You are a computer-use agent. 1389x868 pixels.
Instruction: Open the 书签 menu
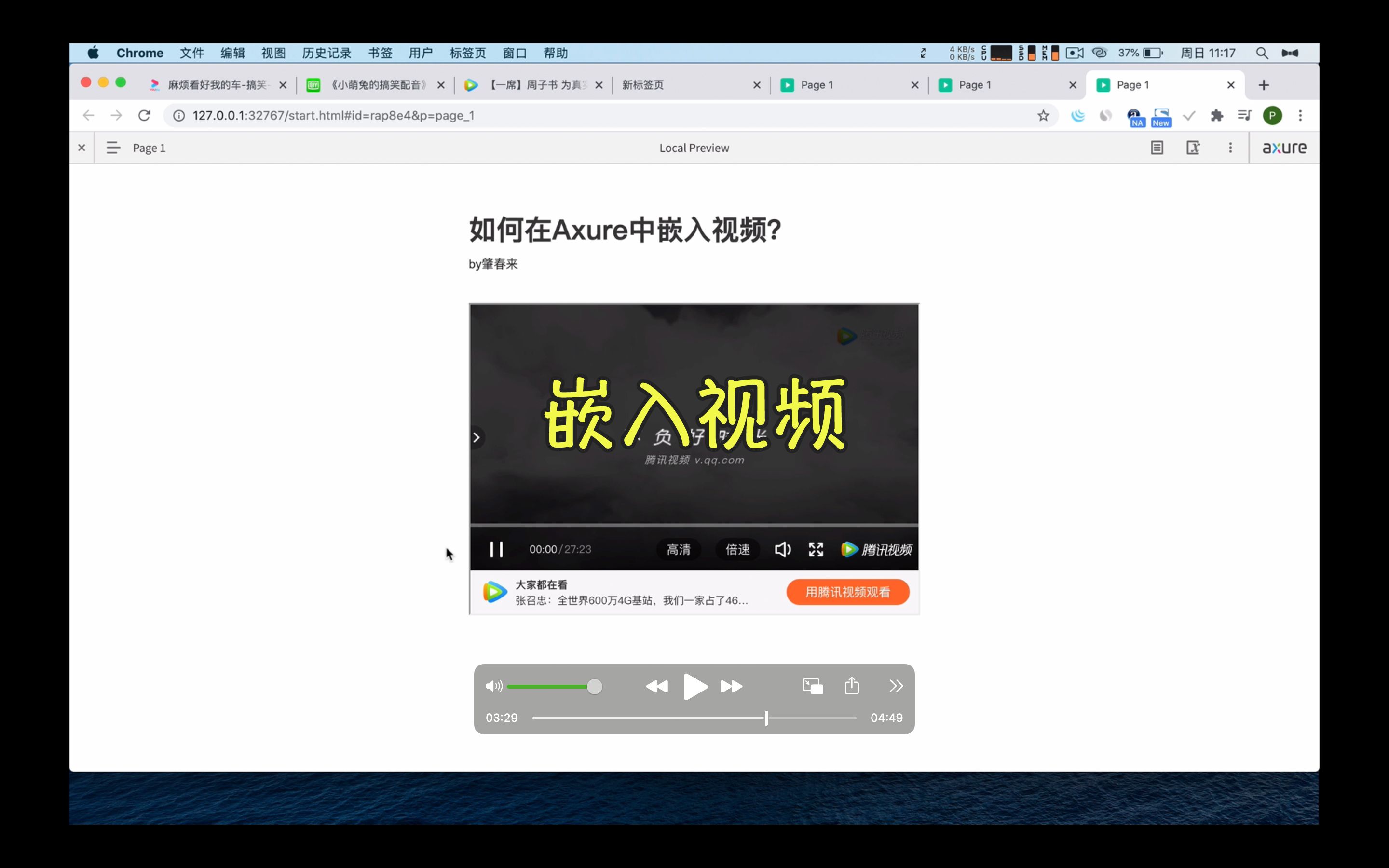pos(380,53)
